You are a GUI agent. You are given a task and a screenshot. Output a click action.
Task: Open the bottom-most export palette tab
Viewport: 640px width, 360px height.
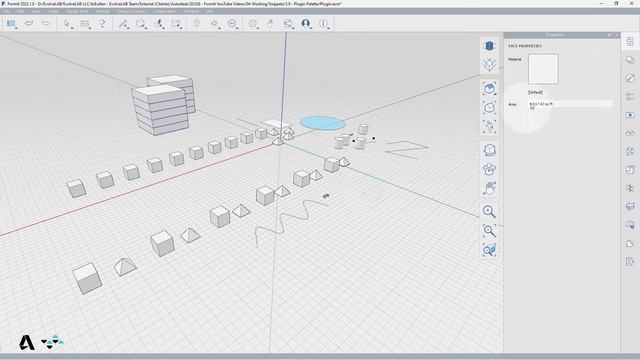pos(630,262)
